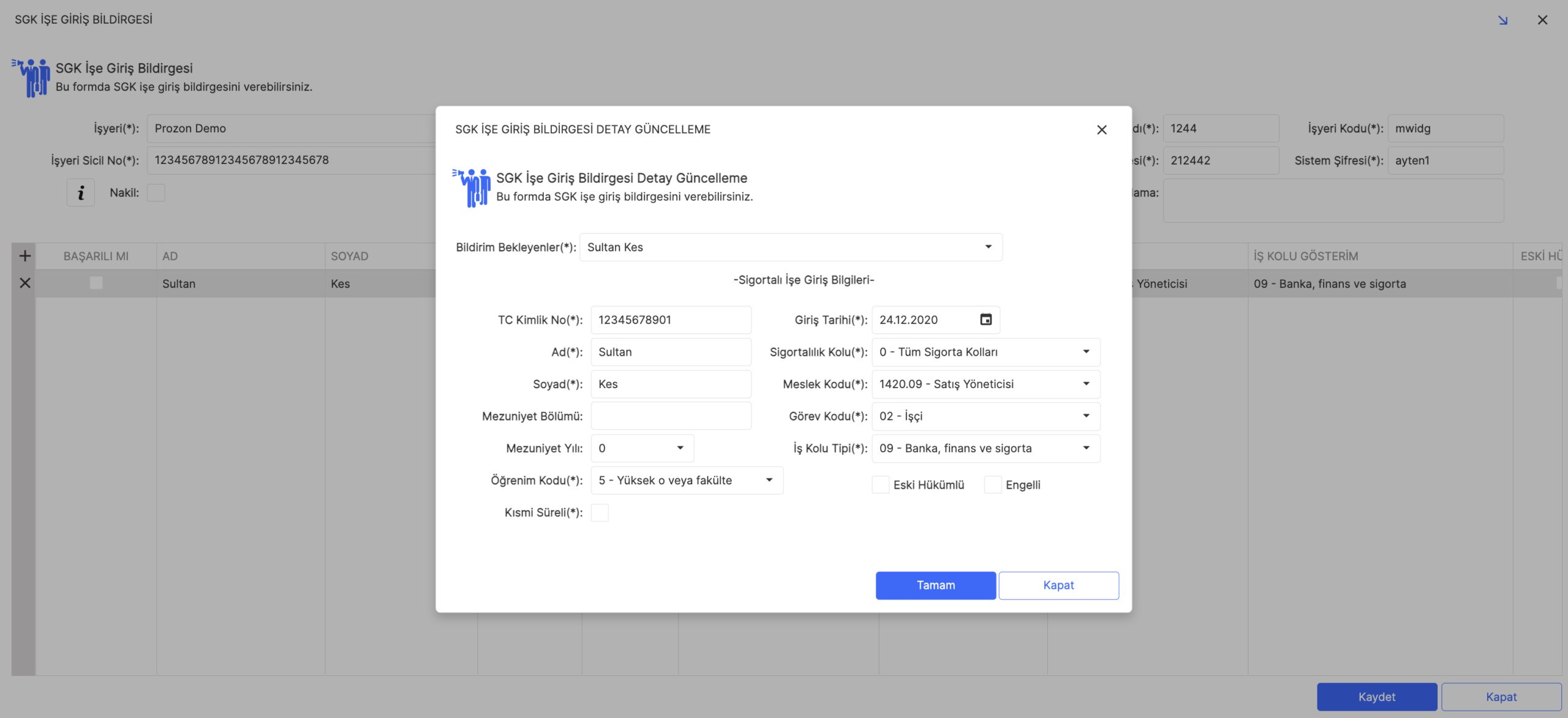Click the blue dock arrow icon top-right
Screen dimensions: 1568x718
click(x=1502, y=20)
